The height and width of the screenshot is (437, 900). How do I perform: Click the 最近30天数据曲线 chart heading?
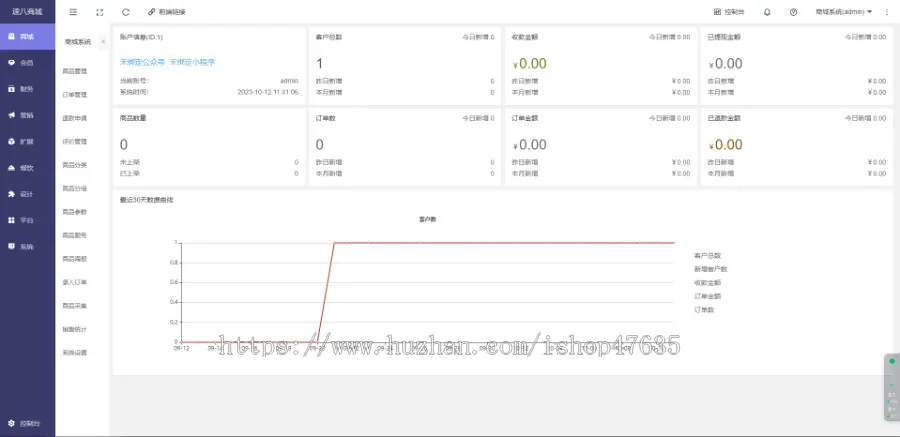coord(146,200)
